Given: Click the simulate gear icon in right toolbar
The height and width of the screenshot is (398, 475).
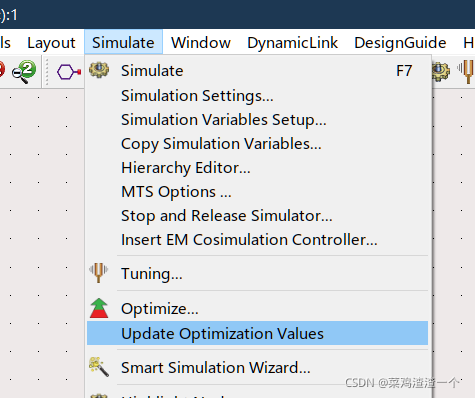Looking at the screenshot, I should pos(440,71).
